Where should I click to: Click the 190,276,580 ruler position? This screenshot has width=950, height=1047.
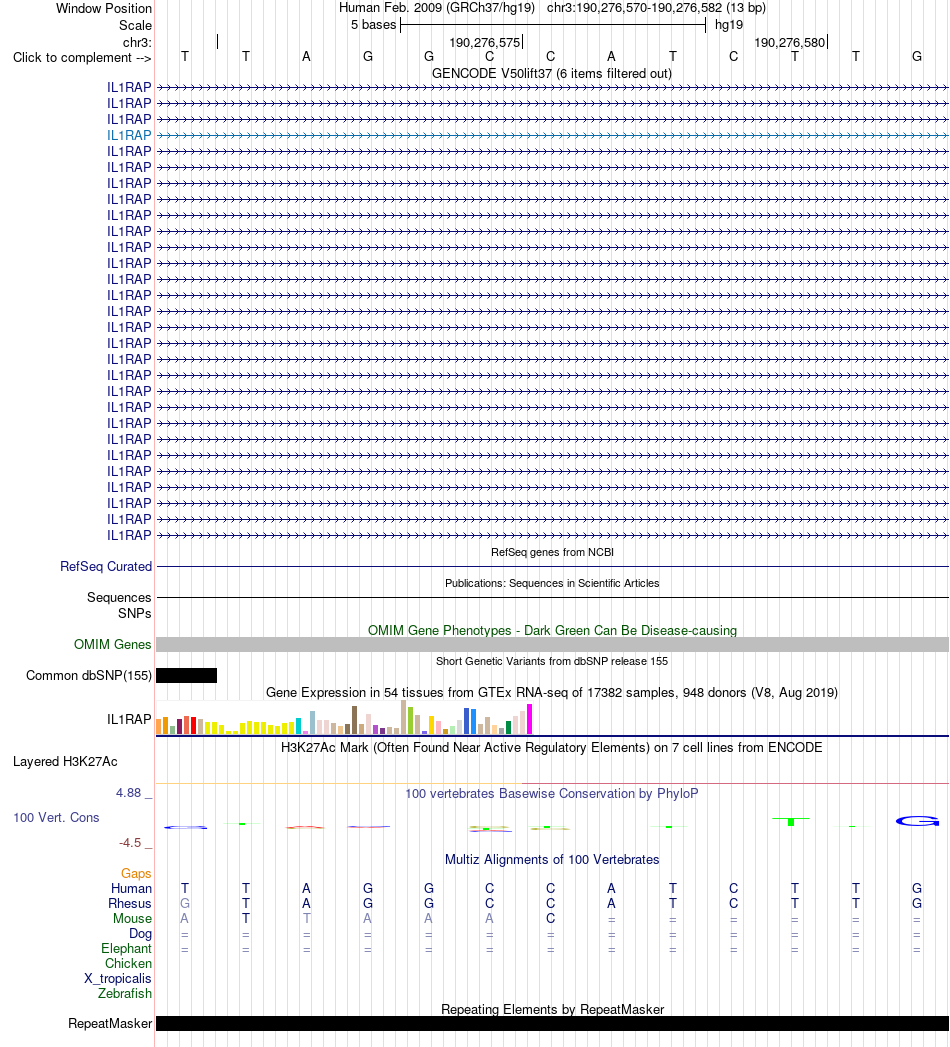(x=790, y=43)
